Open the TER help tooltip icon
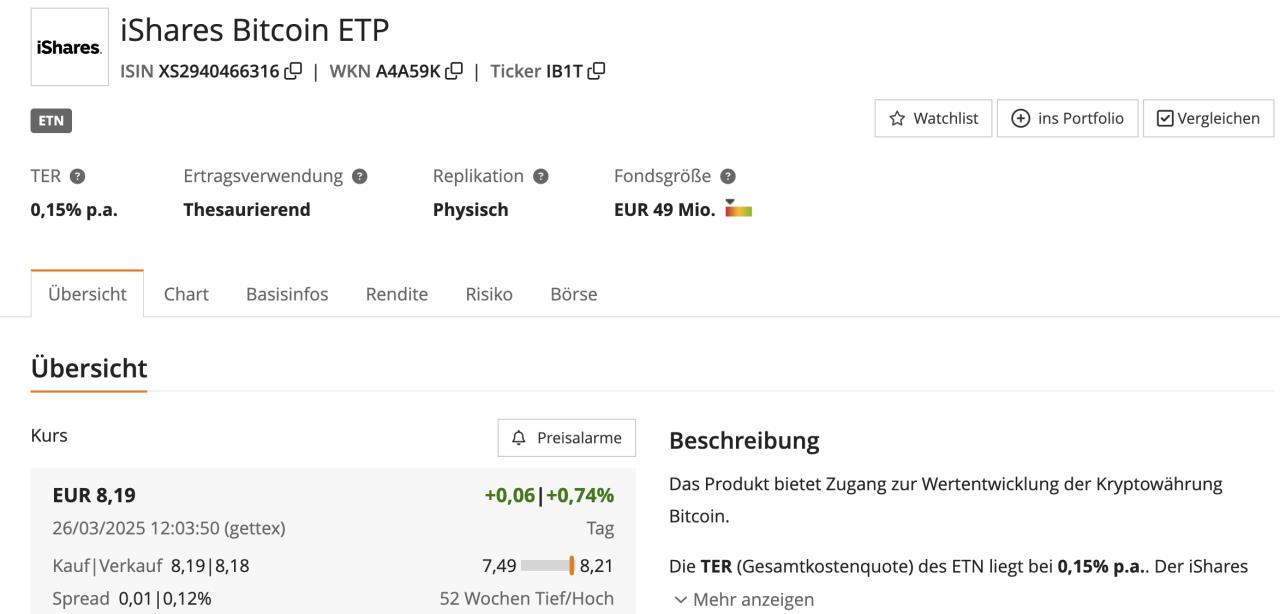 (76, 176)
